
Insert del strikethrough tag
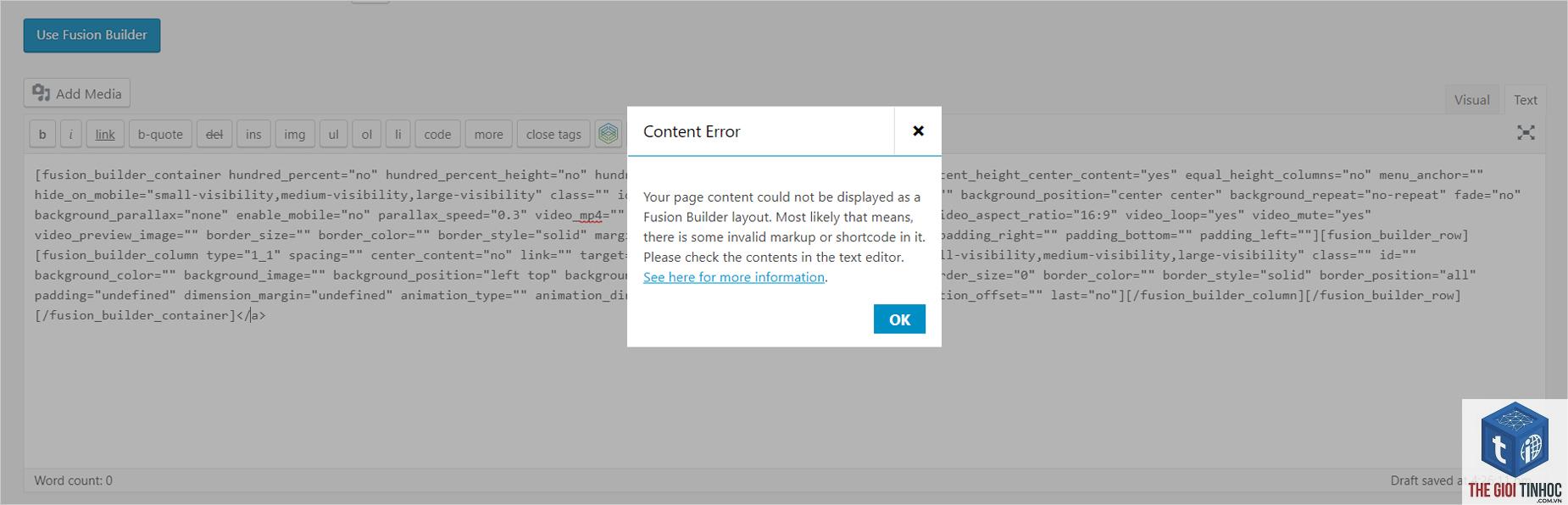[214, 134]
